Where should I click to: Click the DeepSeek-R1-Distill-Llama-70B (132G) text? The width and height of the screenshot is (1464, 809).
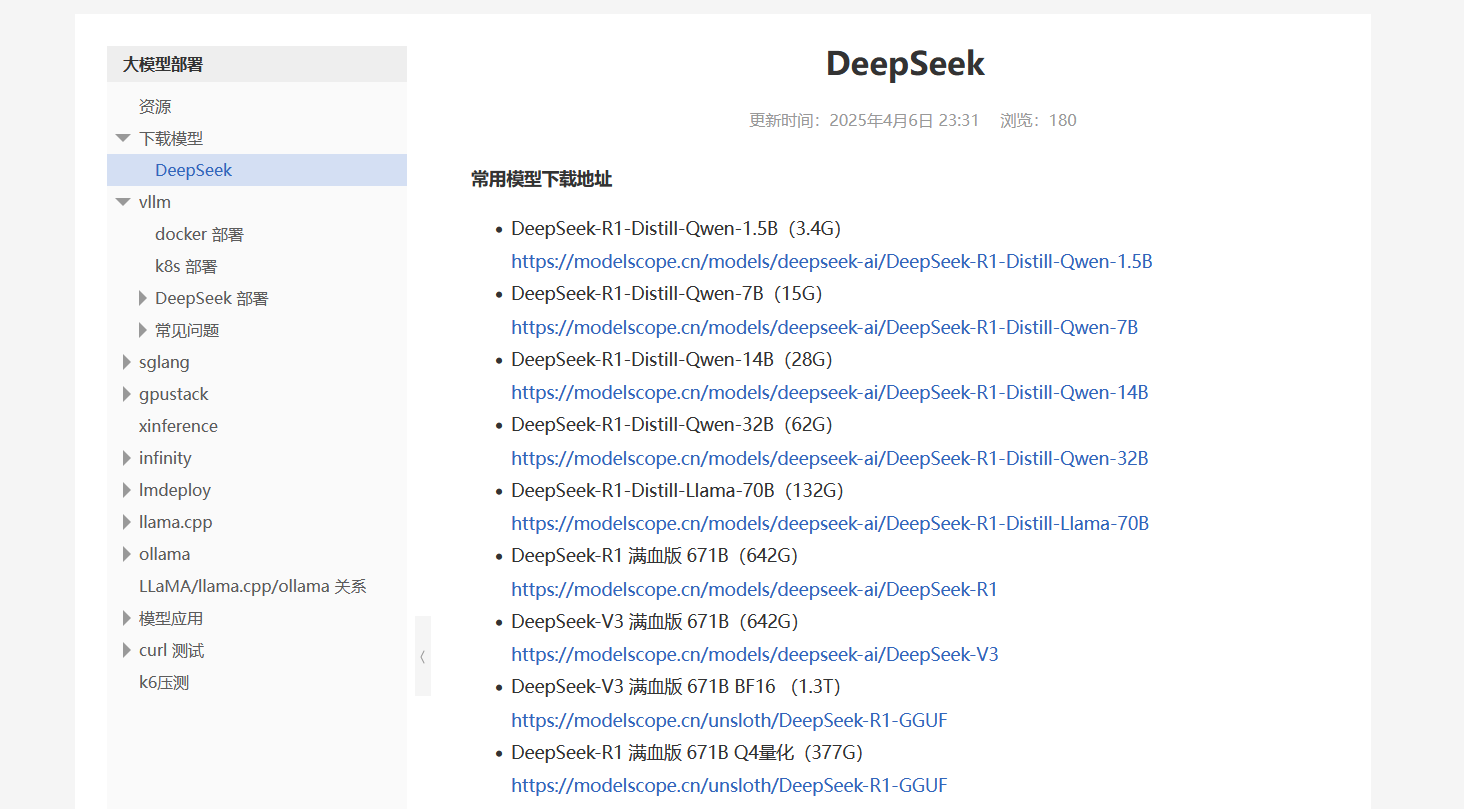pos(678,490)
